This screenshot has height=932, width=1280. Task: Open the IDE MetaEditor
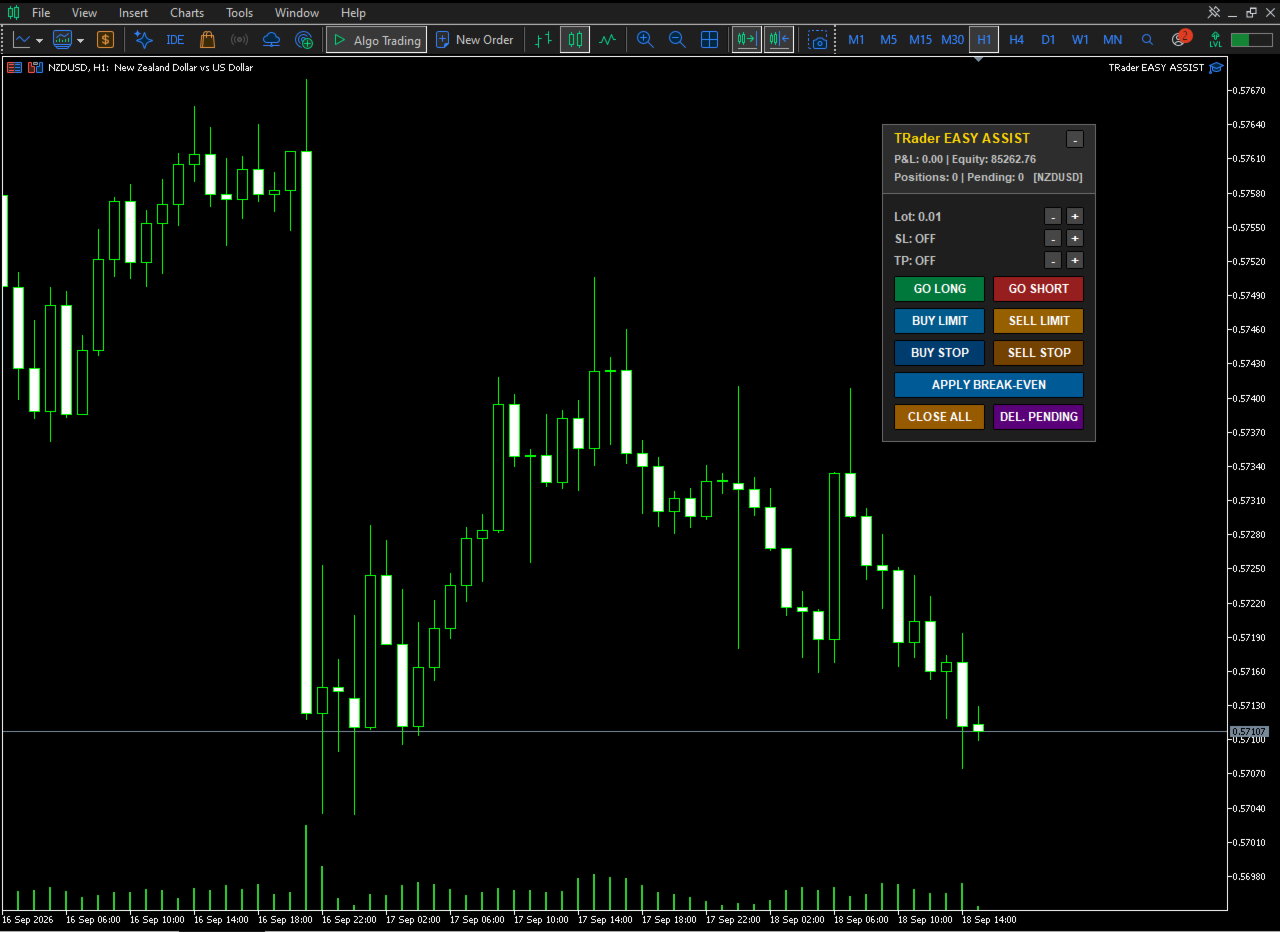pos(175,40)
